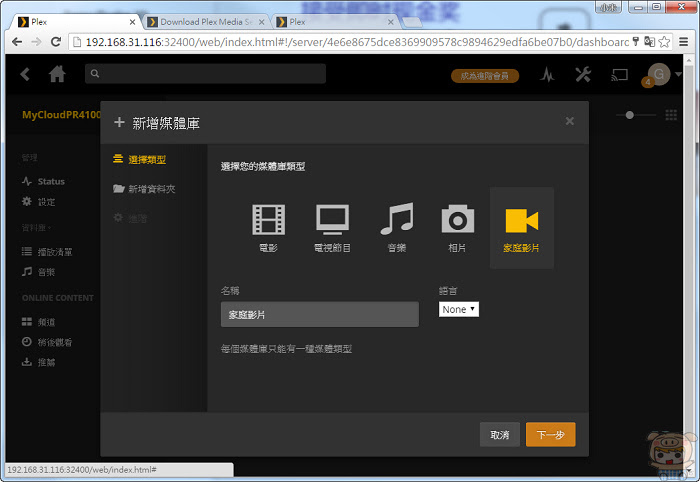
Task: Click the browser back arrow
Action: click(17, 42)
